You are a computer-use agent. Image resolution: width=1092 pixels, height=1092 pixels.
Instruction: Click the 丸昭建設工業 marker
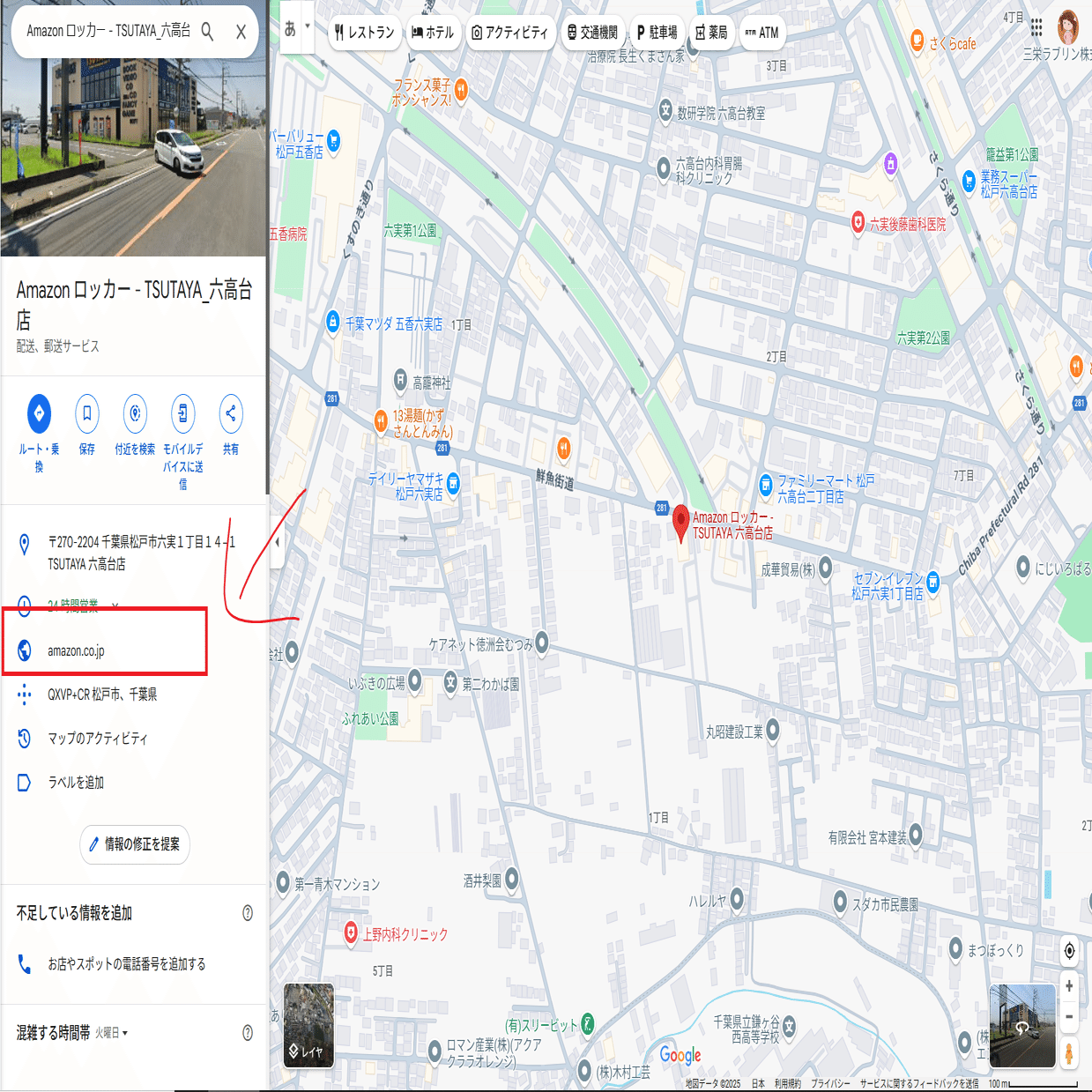tap(773, 729)
